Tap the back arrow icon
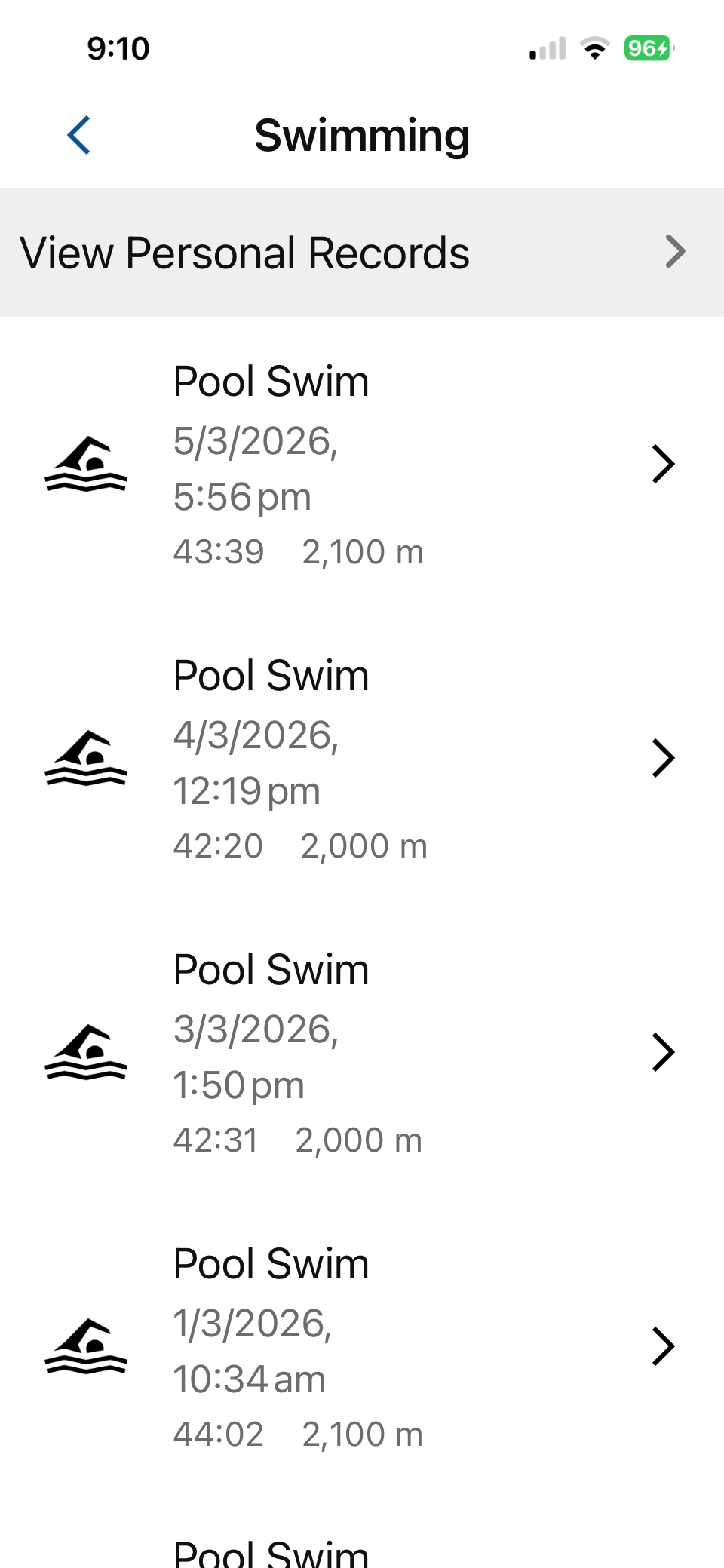The height and width of the screenshot is (1568, 724). [x=79, y=136]
